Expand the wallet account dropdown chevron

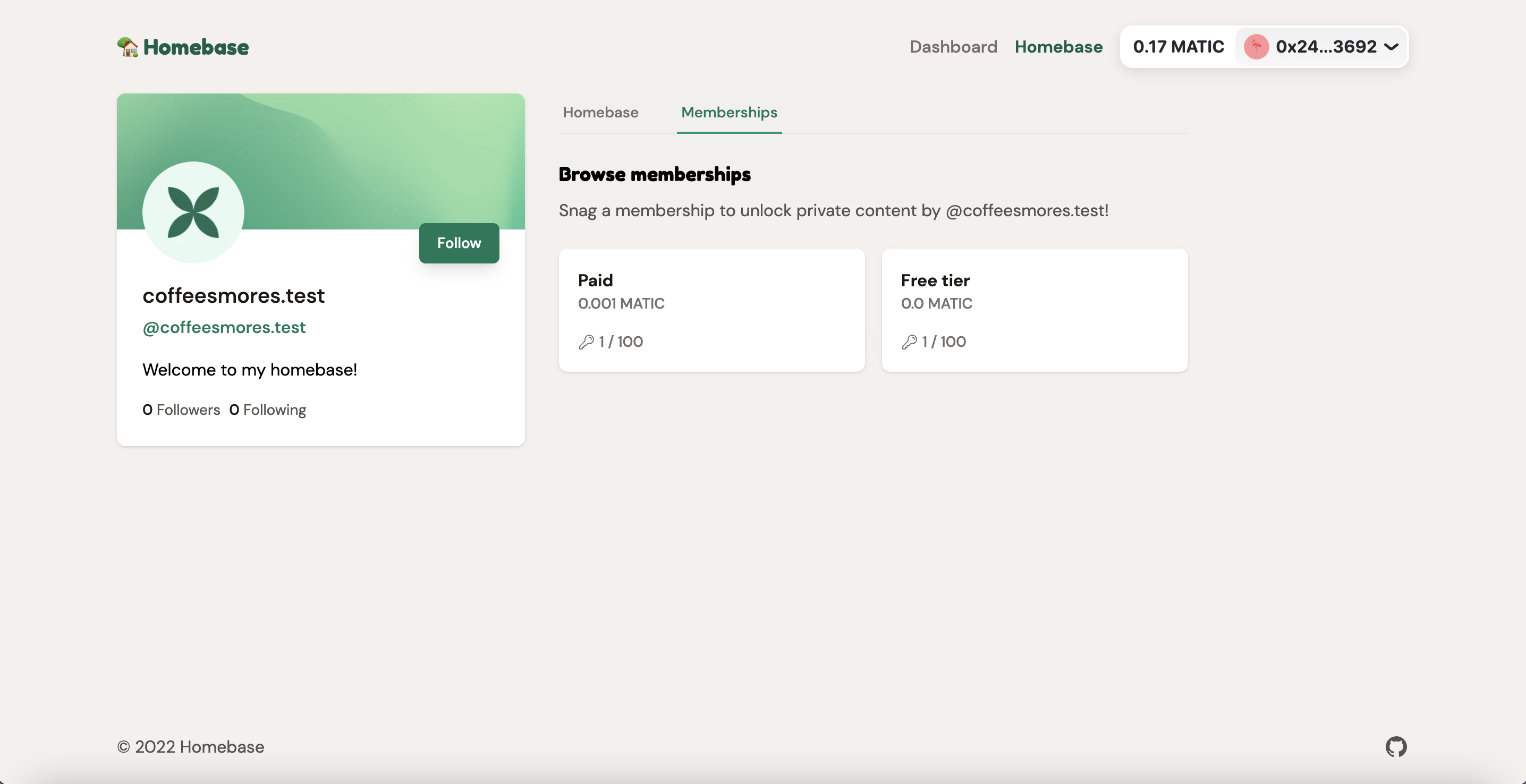click(1391, 47)
